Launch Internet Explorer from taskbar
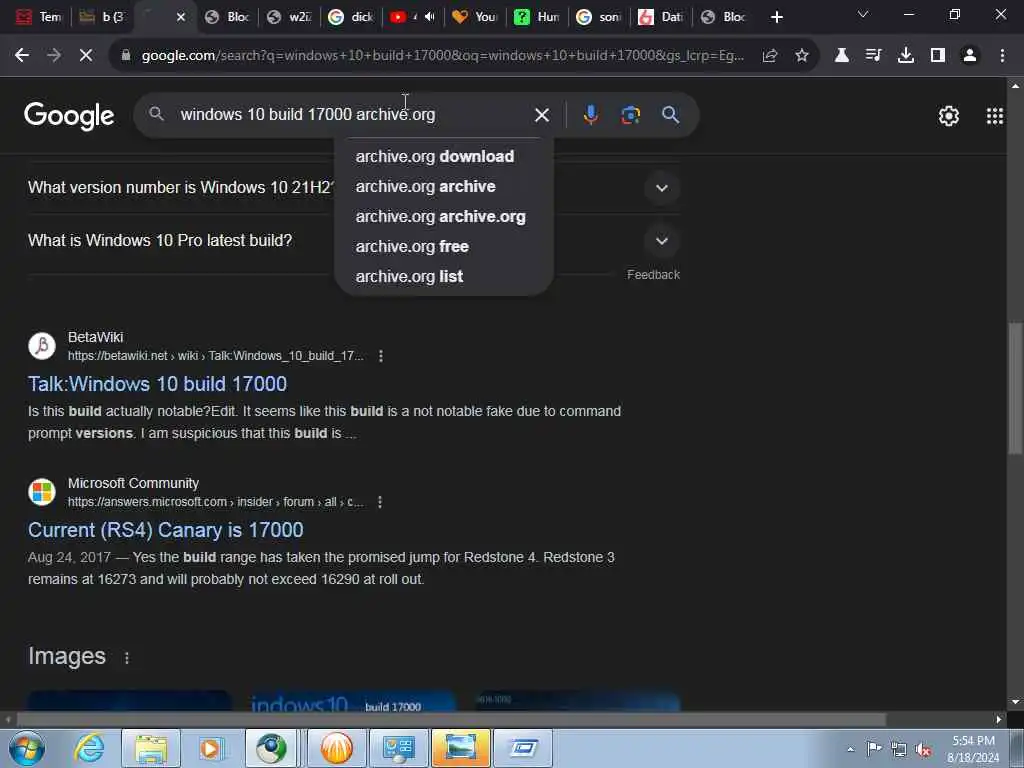 [89, 748]
